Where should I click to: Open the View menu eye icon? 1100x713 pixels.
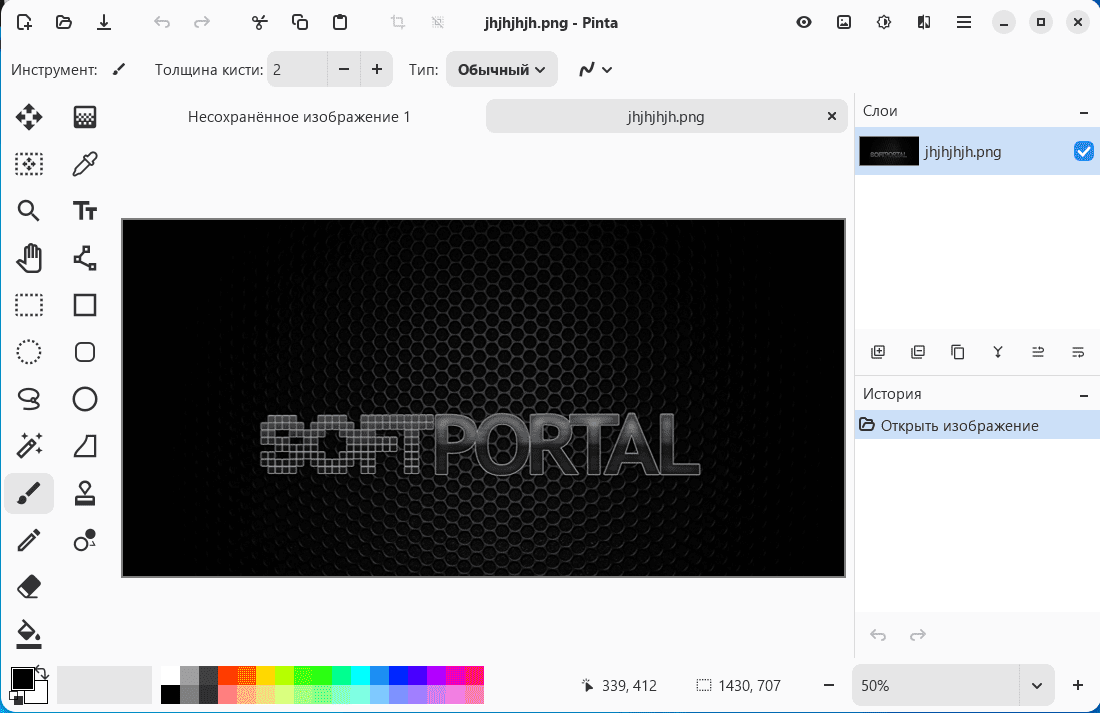coord(804,22)
